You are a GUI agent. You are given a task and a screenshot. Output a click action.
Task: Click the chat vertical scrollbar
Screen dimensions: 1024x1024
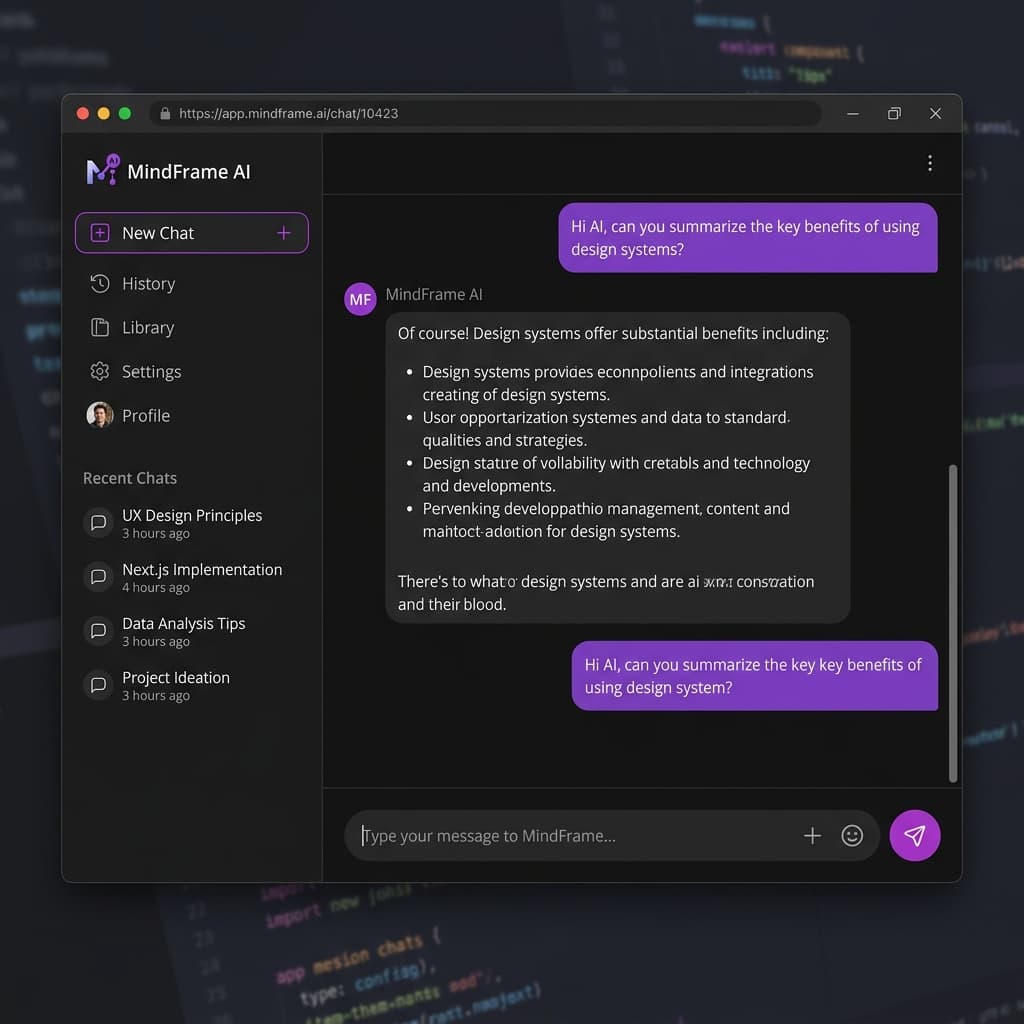pos(953,624)
